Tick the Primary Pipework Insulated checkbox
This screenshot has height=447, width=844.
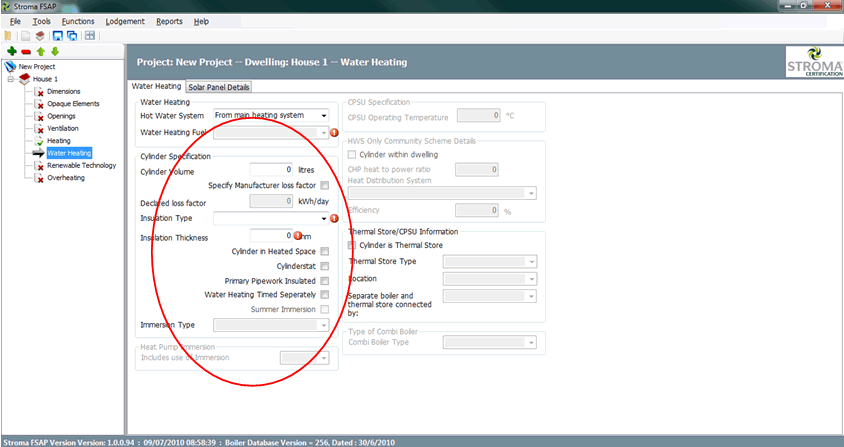(x=325, y=281)
